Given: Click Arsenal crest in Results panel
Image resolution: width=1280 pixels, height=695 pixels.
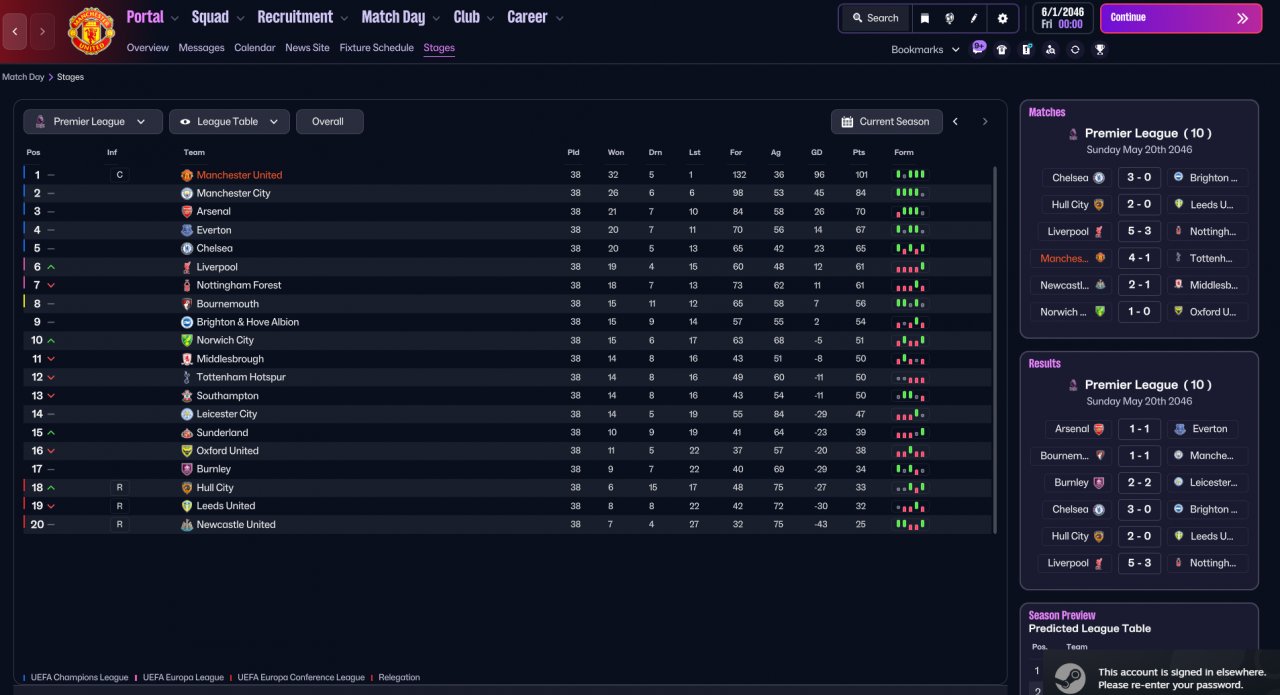Looking at the screenshot, I should [1099, 429].
